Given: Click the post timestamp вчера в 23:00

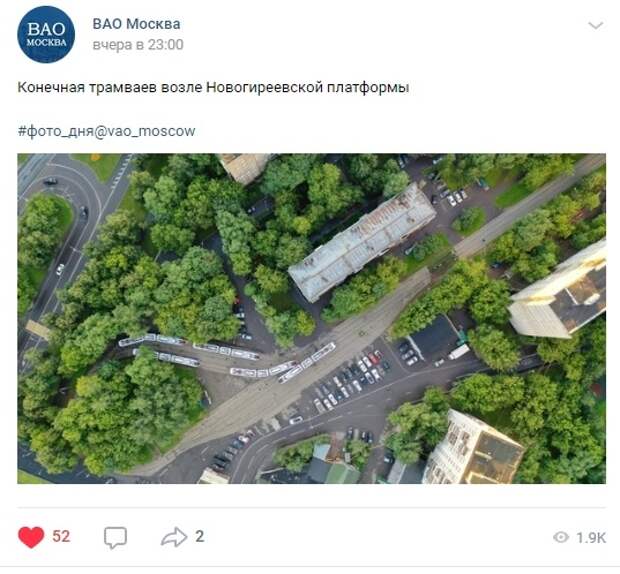Looking at the screenshot, I should tap(138, 45).
